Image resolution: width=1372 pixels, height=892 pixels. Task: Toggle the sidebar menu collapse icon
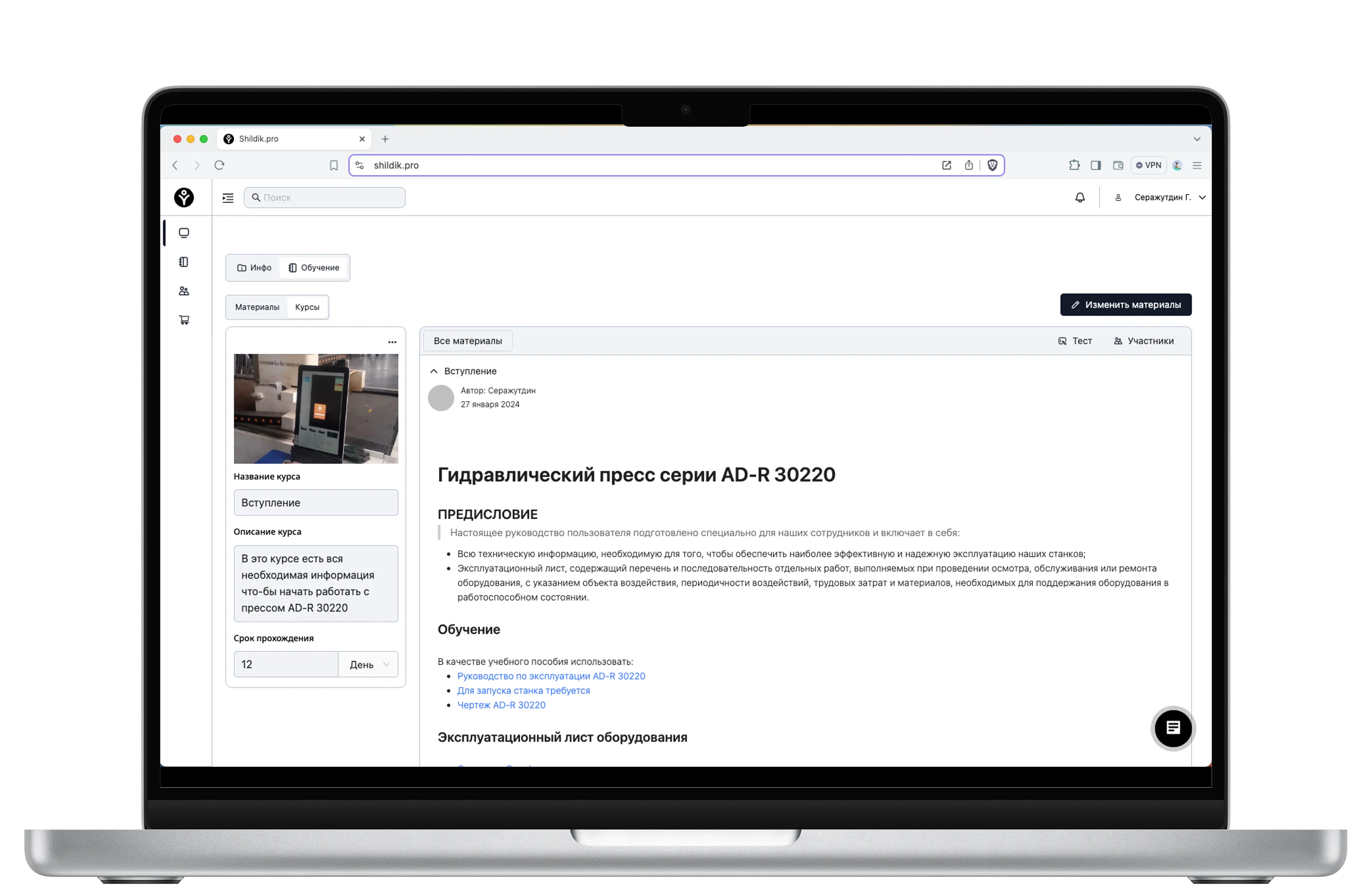click(x=228, y=198)
